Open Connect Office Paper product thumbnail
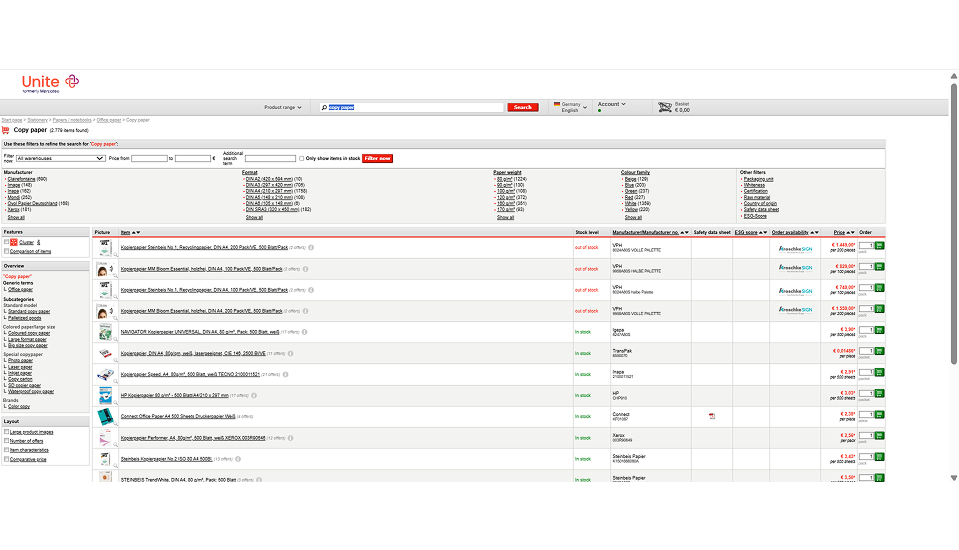The height and width of the screenshot is (550, 959). click(x=105, y=417)
